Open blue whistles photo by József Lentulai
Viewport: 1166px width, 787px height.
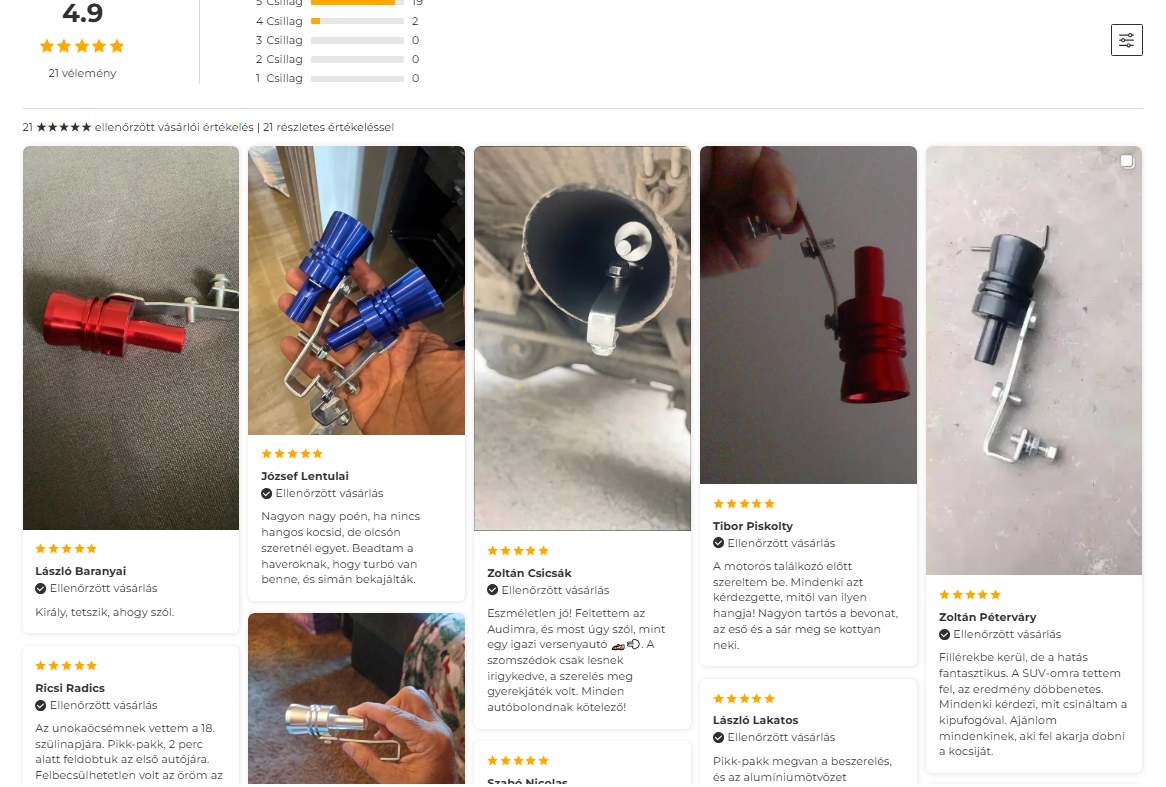click(x=356, y=290)
